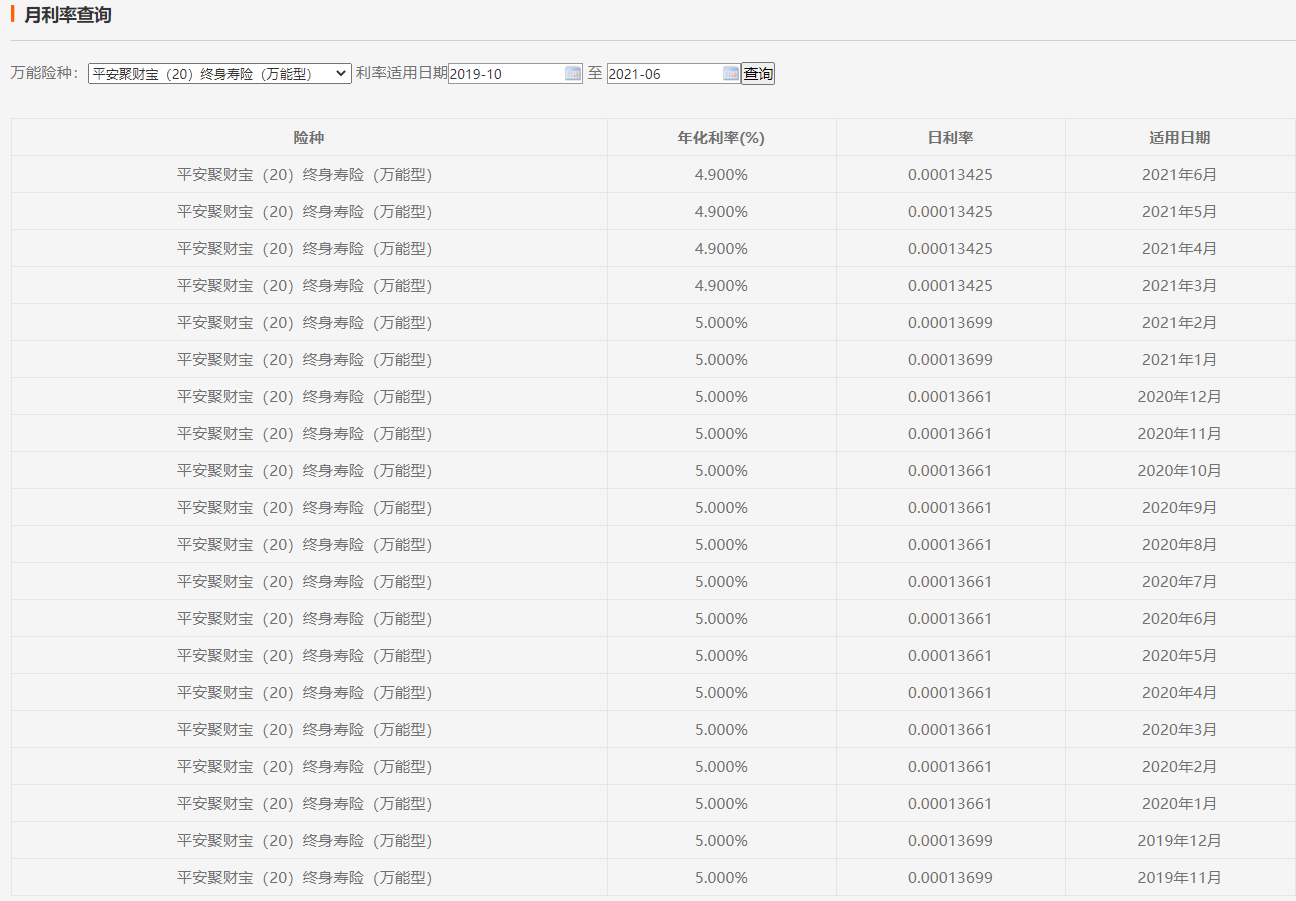Screen dimensions: 1296x901
Task: Select the annual rate in the 2020年6月 row
Action: [721, 619]
